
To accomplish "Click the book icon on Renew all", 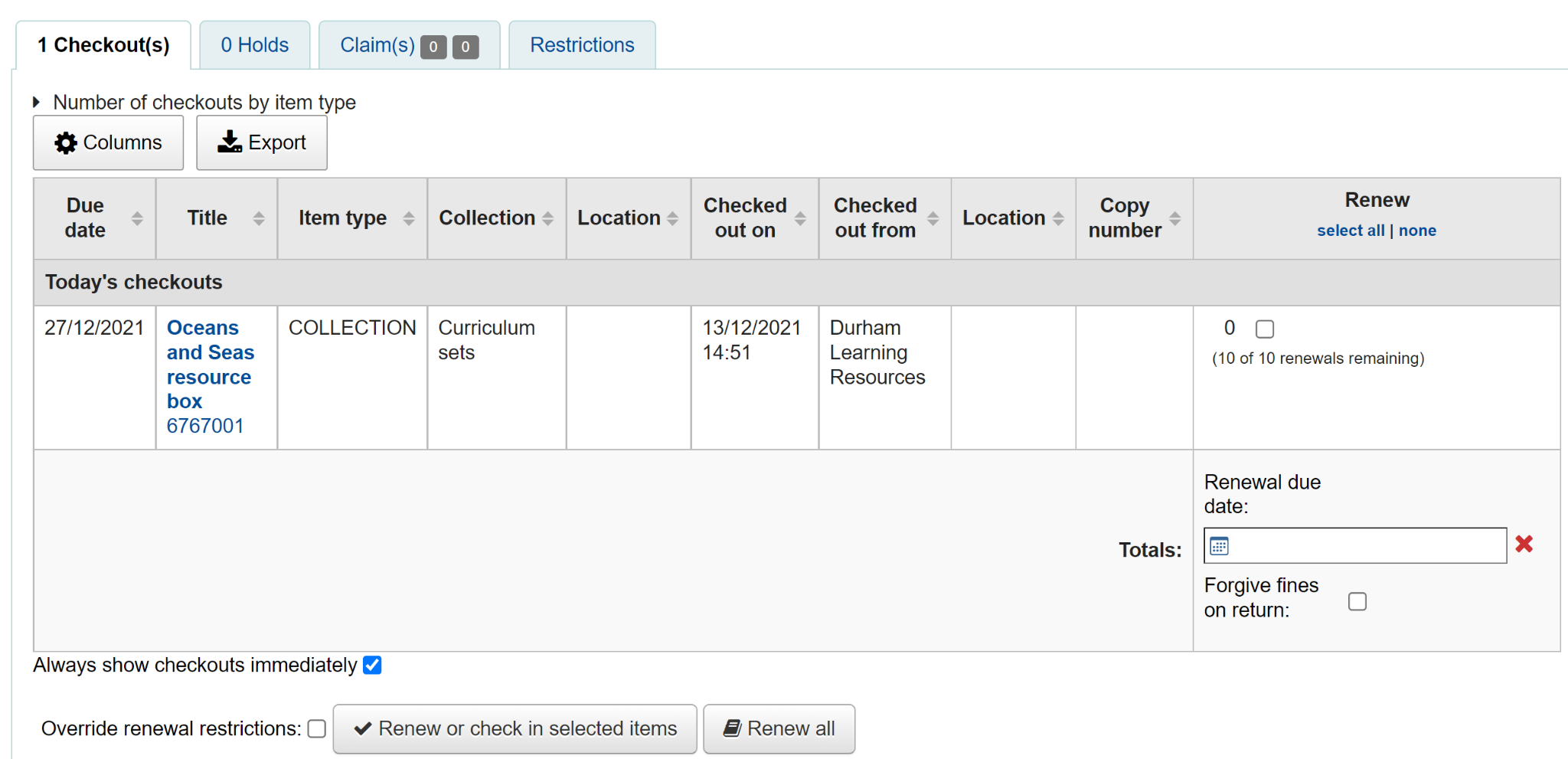I will 733,728.
